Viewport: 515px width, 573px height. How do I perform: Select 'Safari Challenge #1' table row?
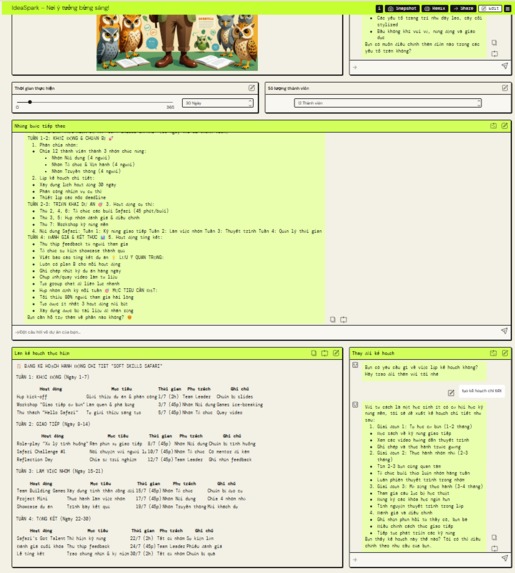click(x=135, y=452)
